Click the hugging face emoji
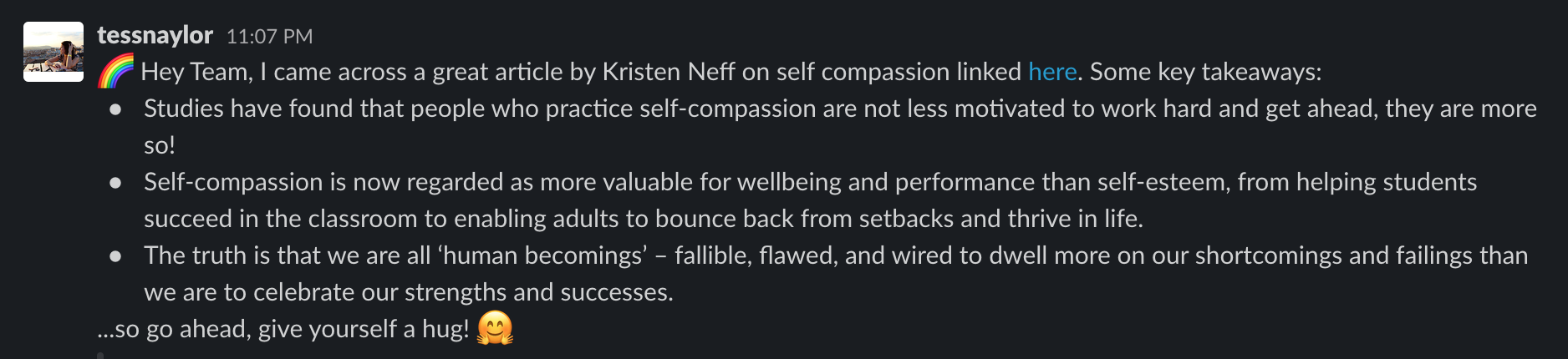The height and width of the screenshot is (359, 1568). 495,328
